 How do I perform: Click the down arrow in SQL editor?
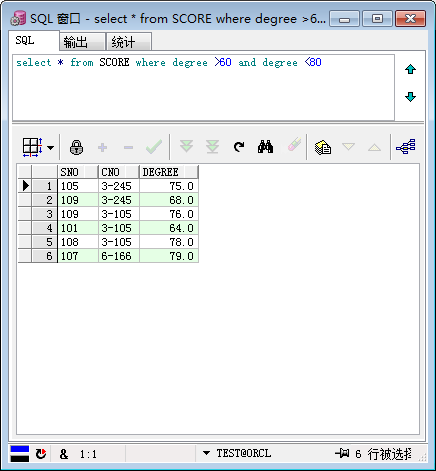pyautogui.click(x=410, y=97)
